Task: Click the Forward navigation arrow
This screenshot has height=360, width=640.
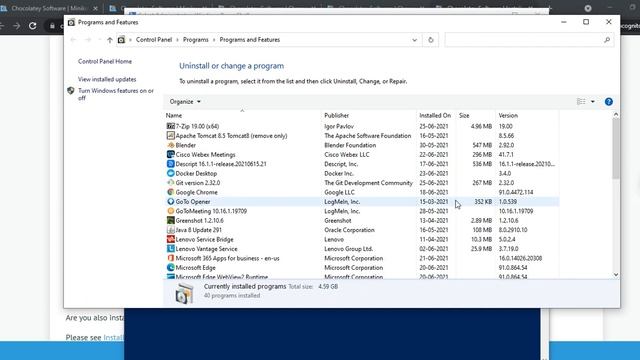Action: click(x=88, y=40)
